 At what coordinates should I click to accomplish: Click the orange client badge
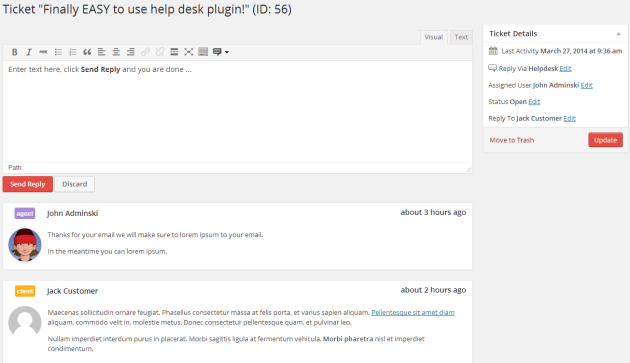25,291
